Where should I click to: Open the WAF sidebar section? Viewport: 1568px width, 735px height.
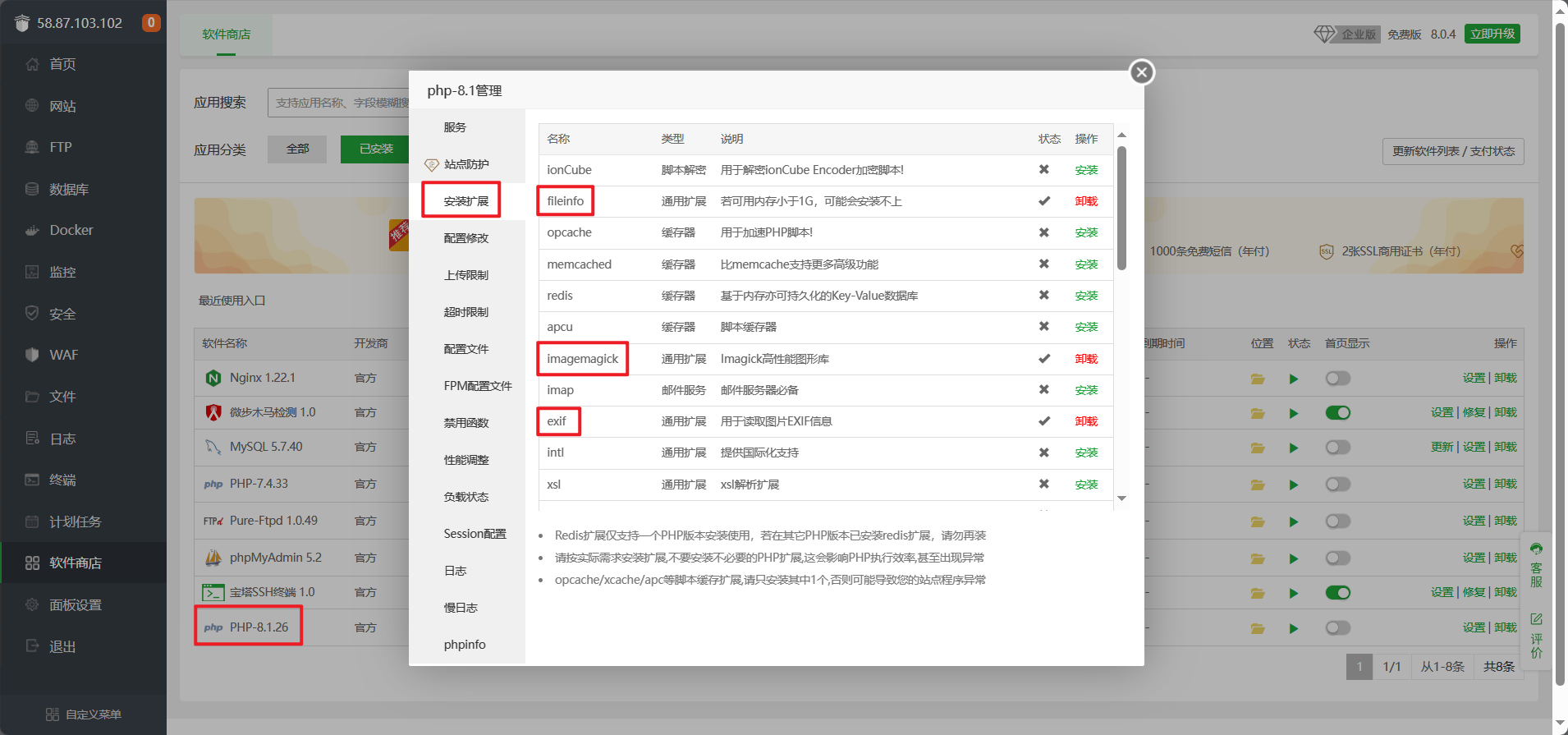[x=63, y=355]
